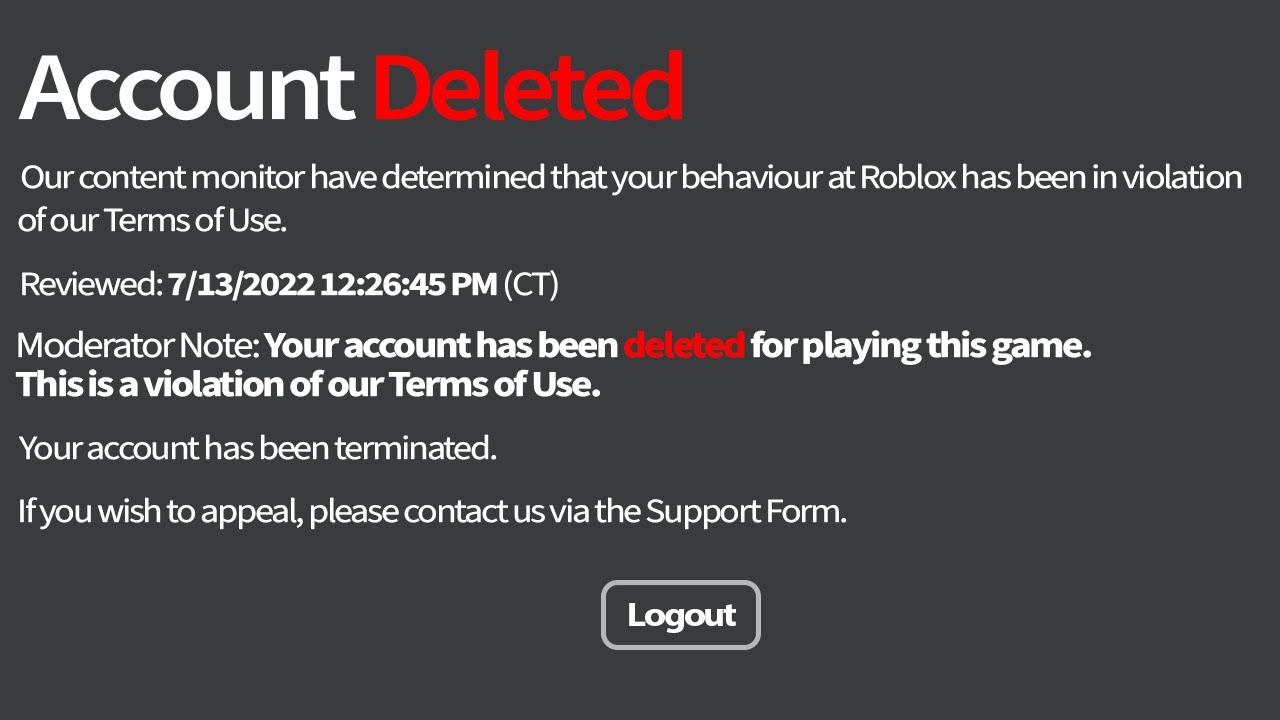Click the word "Roblox" in the first paragraph
The width and height of the screenshot is (1280, 720).
pos(908,178)
